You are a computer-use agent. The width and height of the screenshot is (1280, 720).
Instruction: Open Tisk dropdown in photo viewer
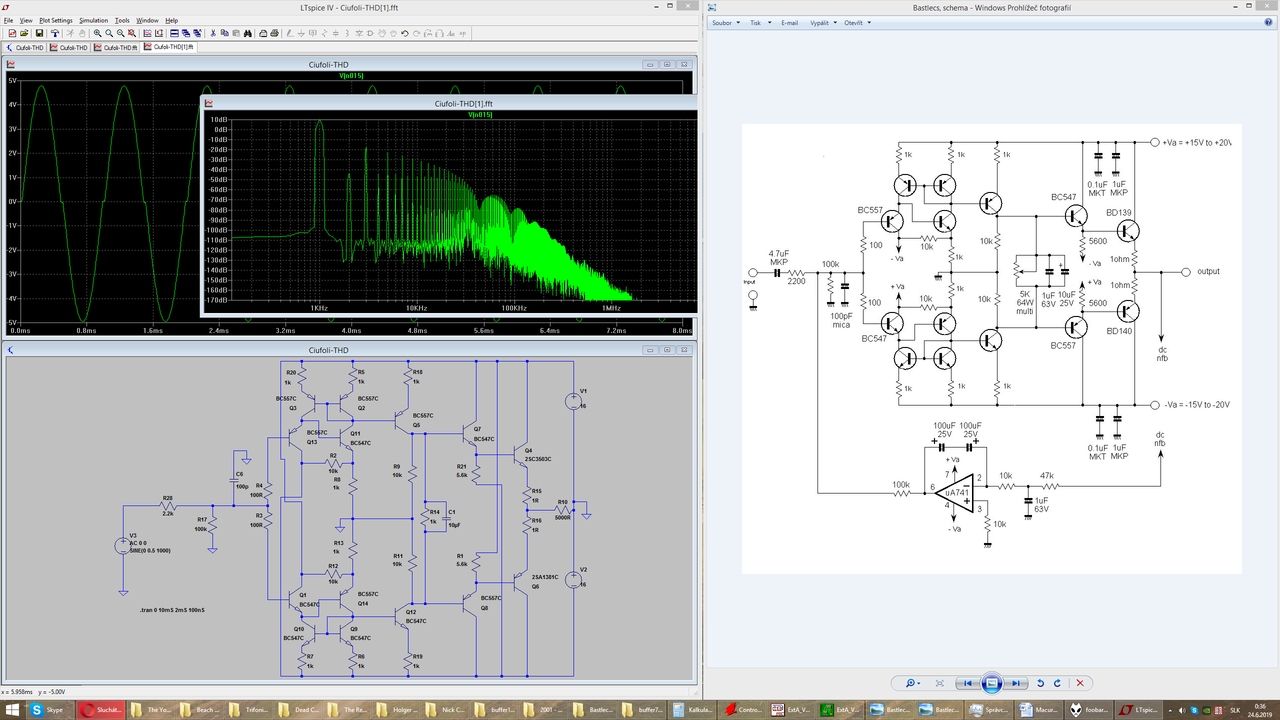click(758, 22)
